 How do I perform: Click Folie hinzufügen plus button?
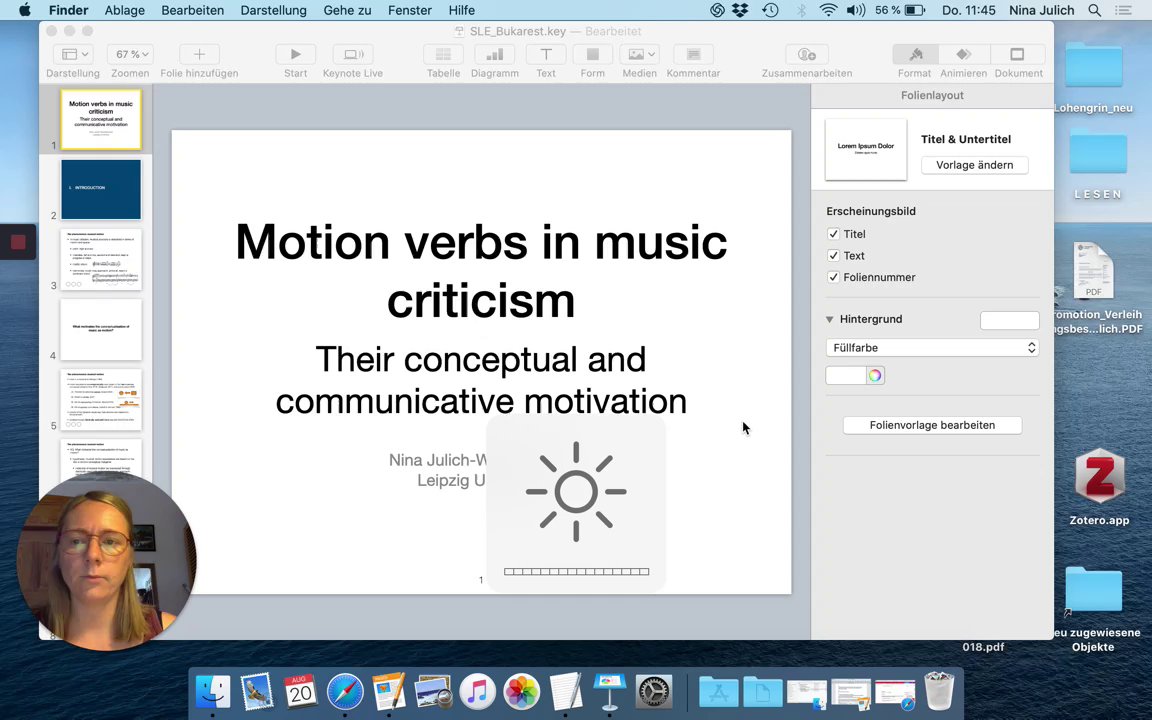click(199, 55)
